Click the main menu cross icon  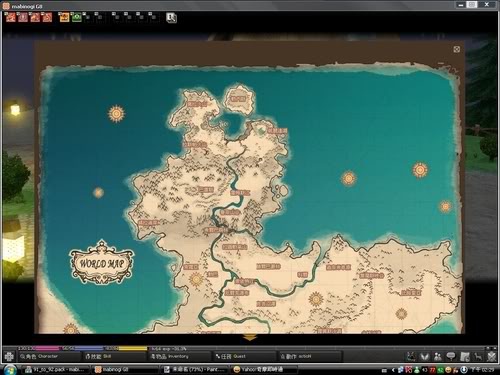click(9, 356)
